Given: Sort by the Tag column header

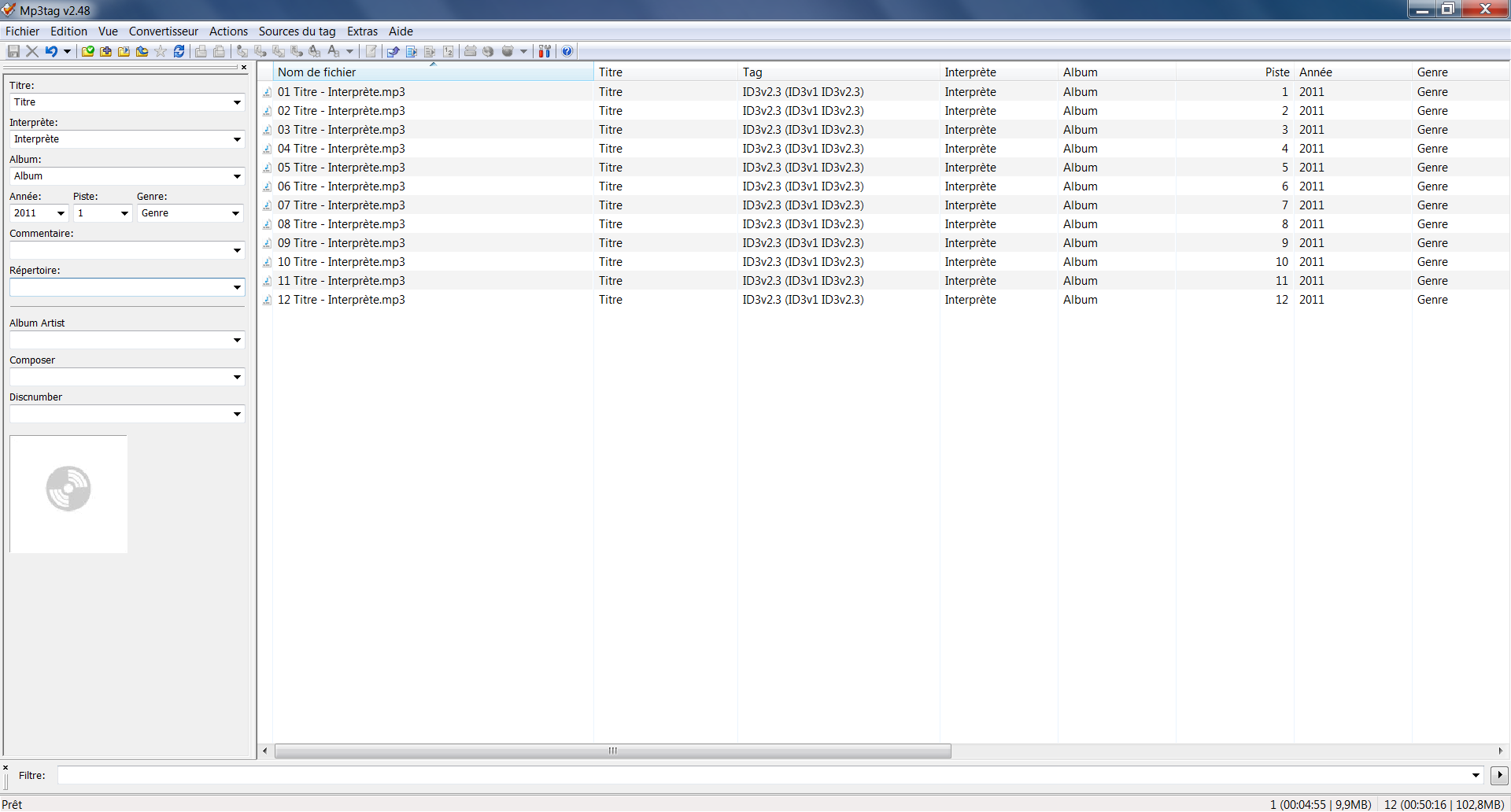Looking at the screenshot, I should [x=838, y=72].
